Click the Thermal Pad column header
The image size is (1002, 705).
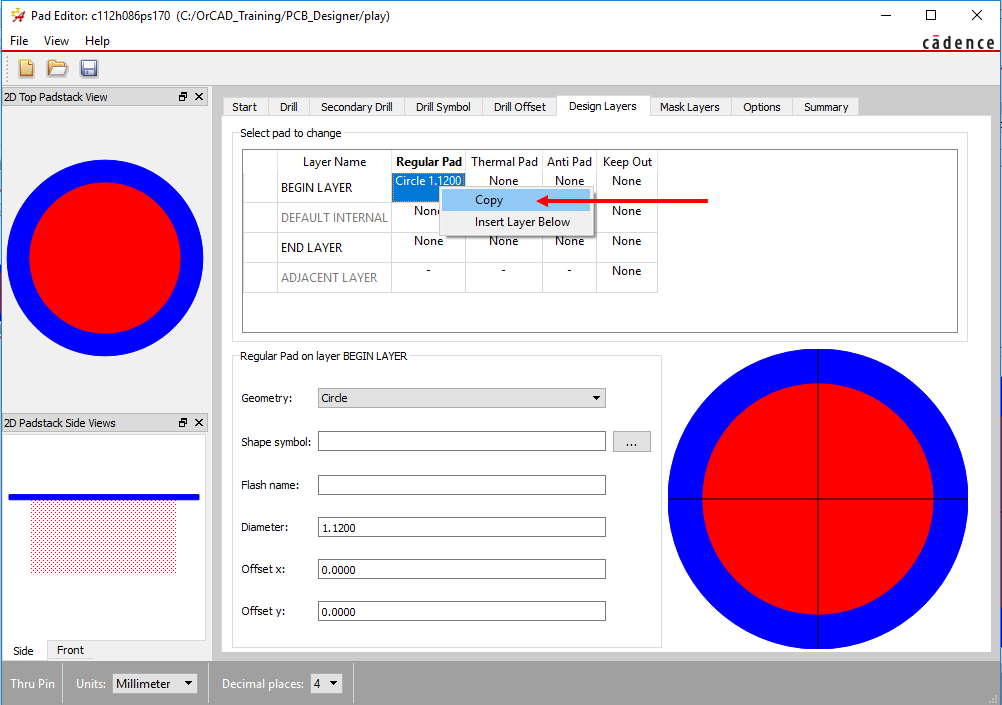coord(504,162)
